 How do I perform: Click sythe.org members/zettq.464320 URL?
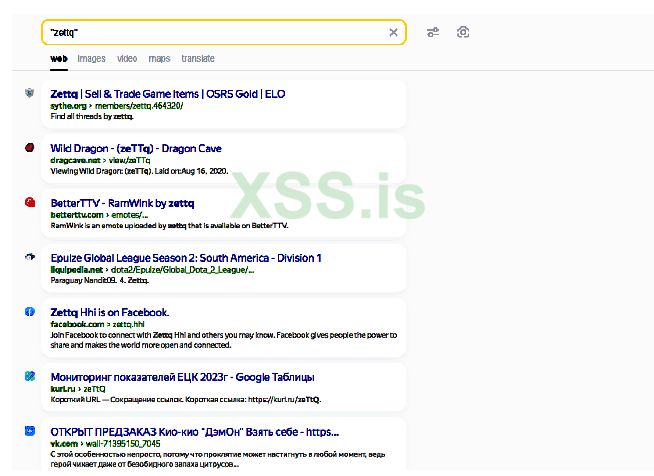coord(117,106)
